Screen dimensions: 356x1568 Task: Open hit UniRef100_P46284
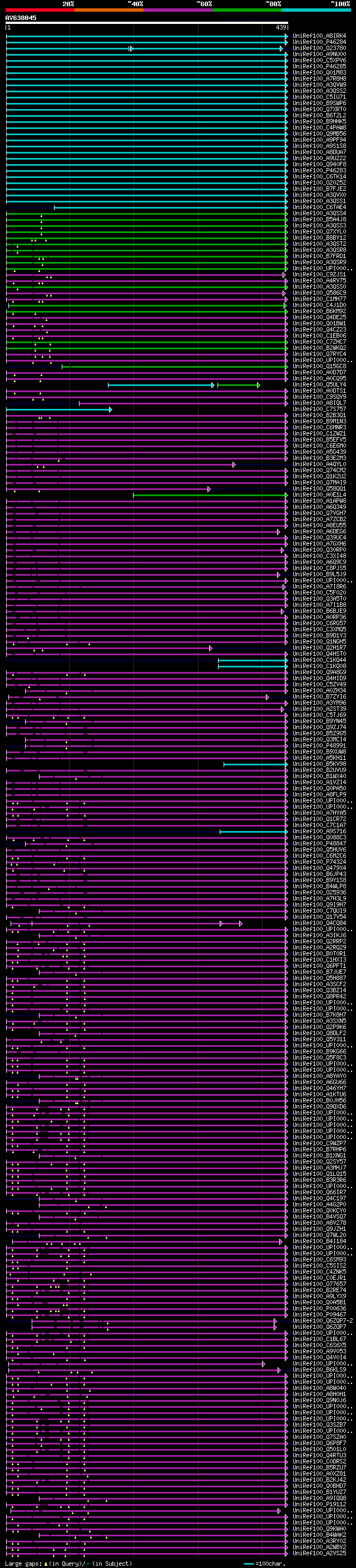[x=319, y=42]
